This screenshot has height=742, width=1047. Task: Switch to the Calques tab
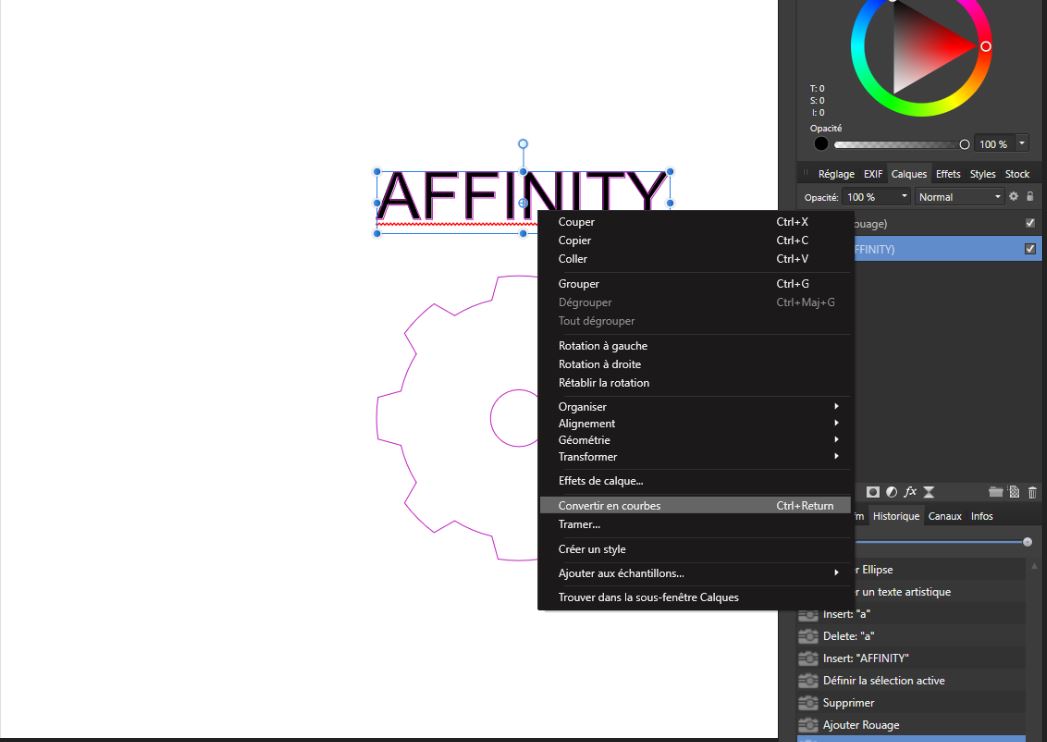coord(909,174)
